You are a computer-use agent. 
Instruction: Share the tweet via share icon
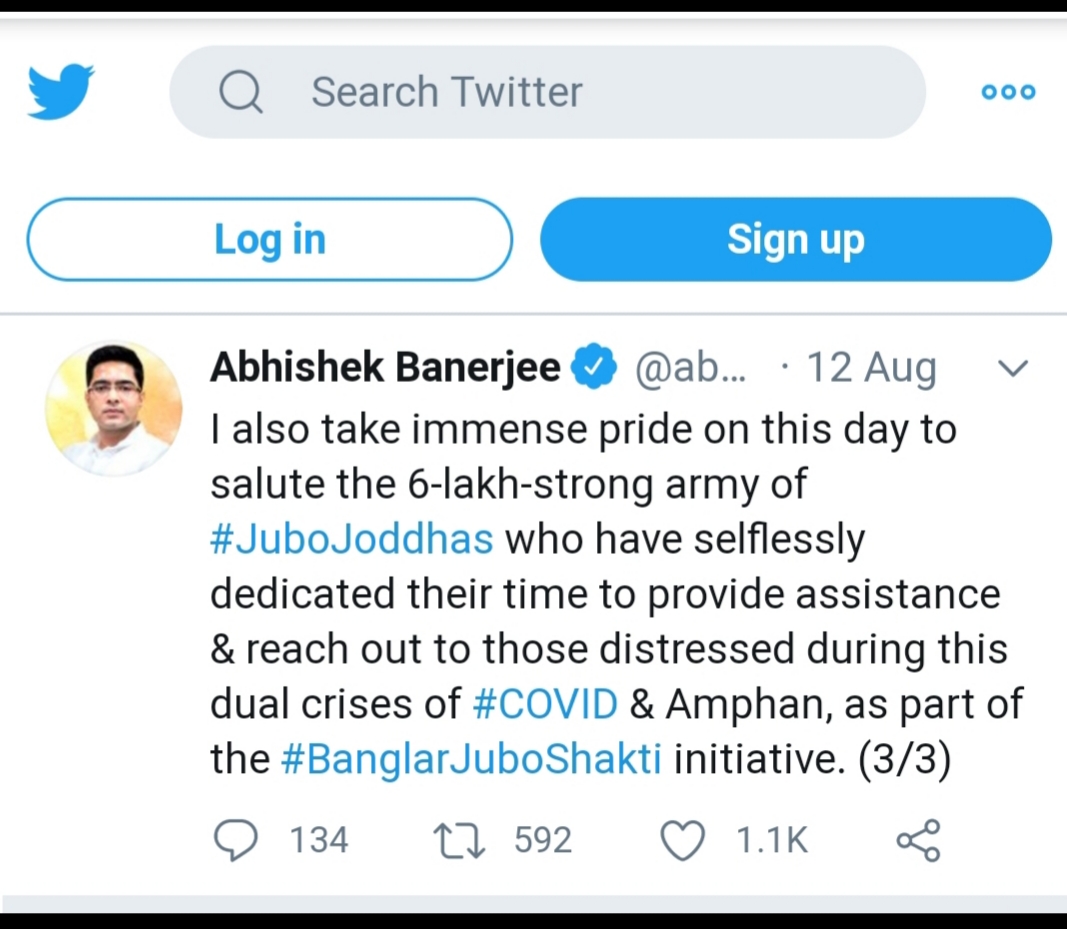tap(918, 840)
